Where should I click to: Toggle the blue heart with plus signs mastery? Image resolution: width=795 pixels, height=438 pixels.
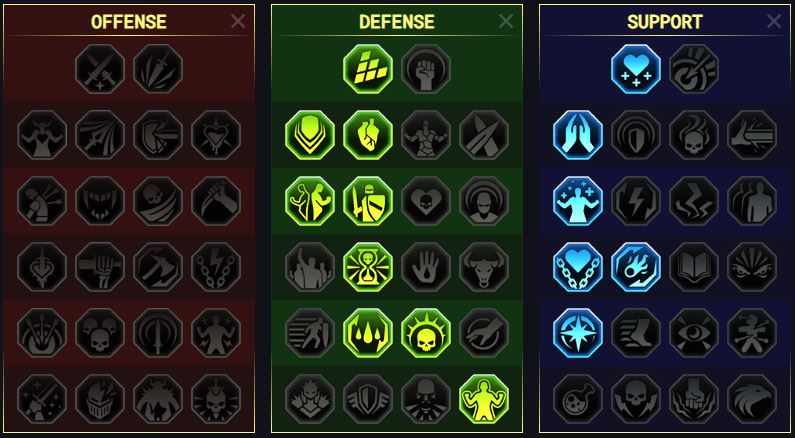pyautogui.click(x=636, y=69)
